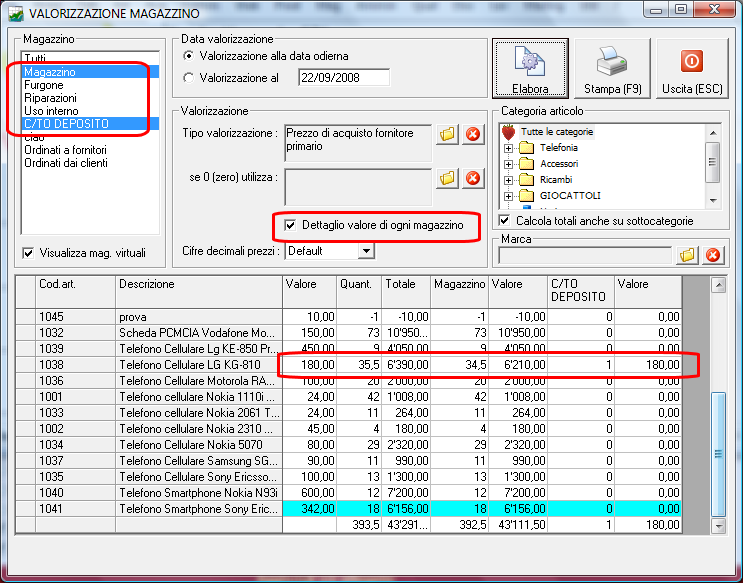The width and height of the screenshot is (743, 583).
Task: Select 'Valorizzazione al' date radio button
Action: click(189, 78)
